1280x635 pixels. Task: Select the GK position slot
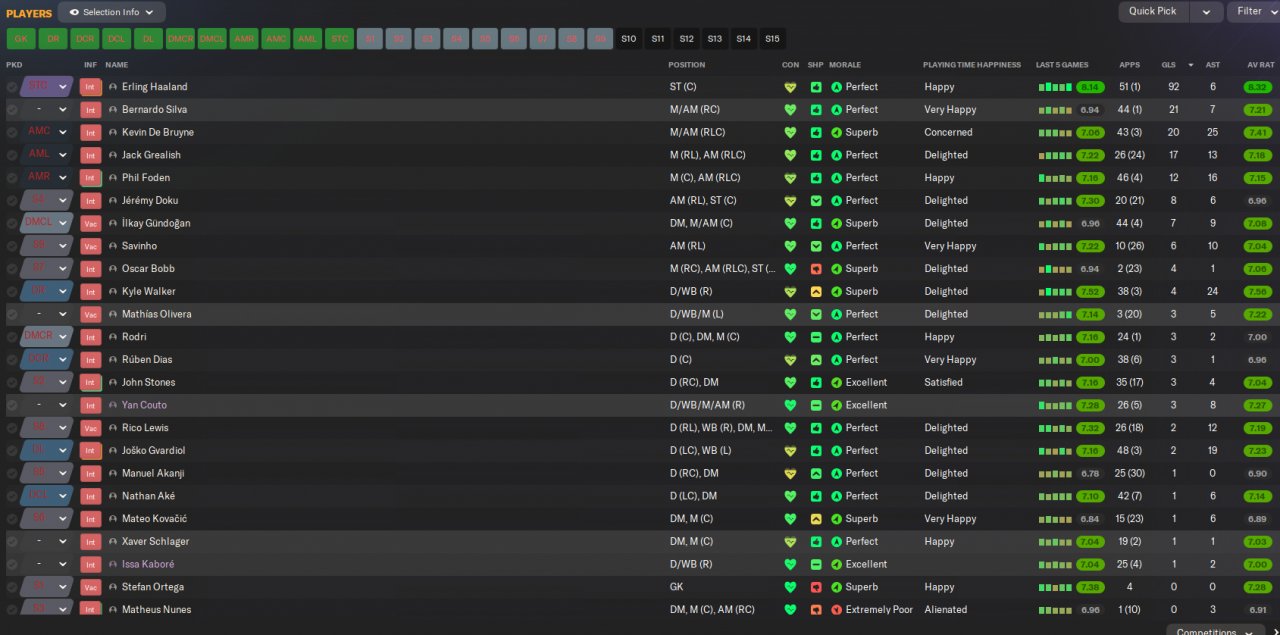pos(21,39)
